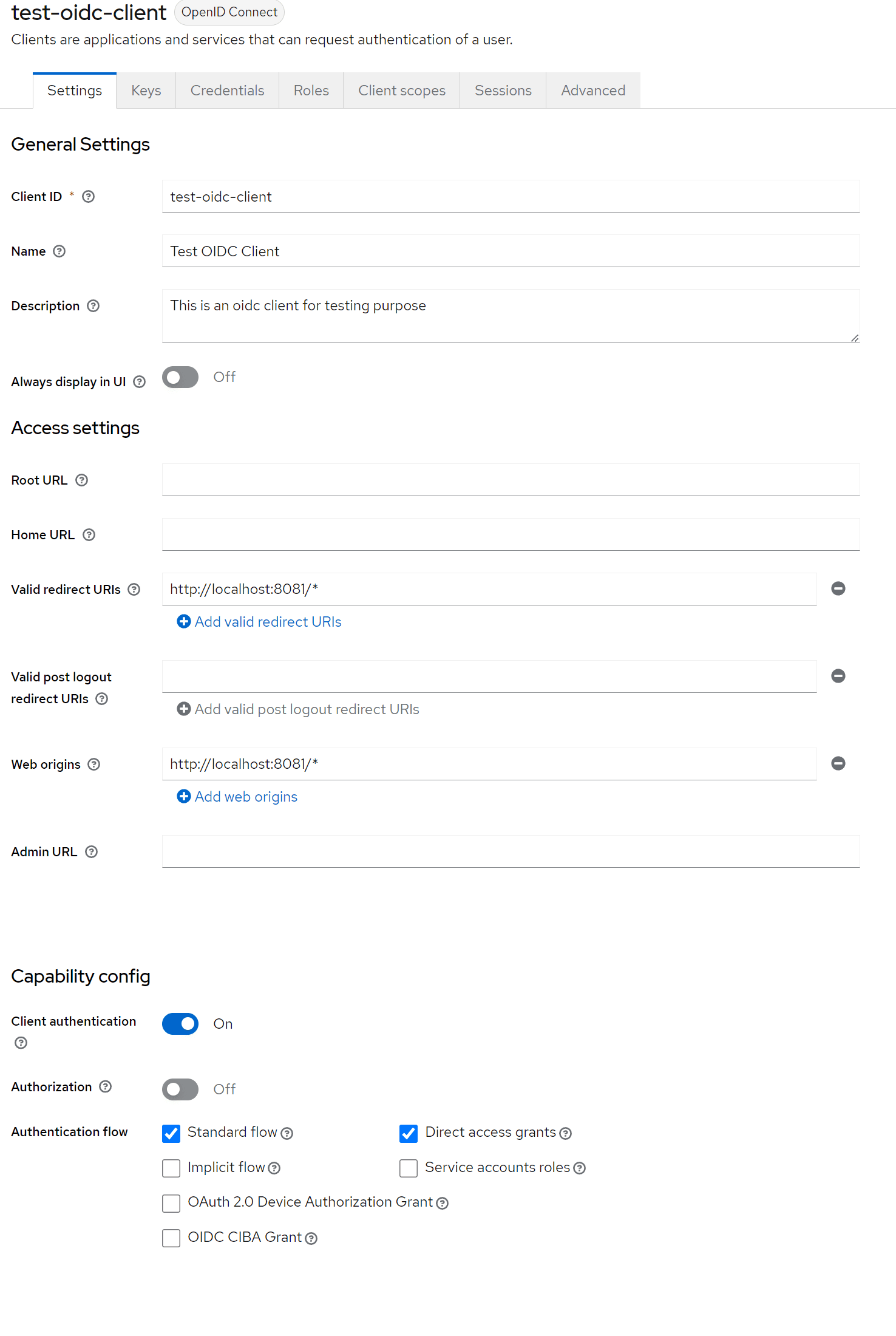Click help icon beside Direct access grants
This screenshot has height=1336, width=896.
[x=565, y=1134]
